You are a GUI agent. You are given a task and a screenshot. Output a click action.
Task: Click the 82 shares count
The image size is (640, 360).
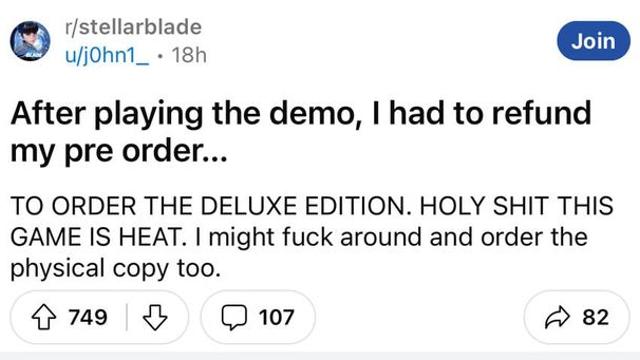596,318
